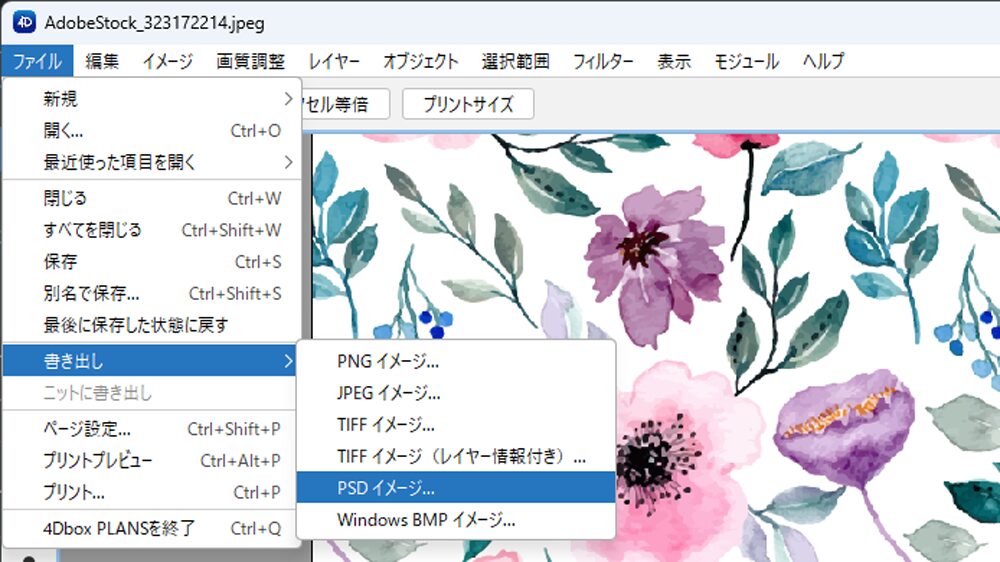Select 別名で保存... menu item
This screenshot has width=1000, height=562.
coord(91,294)
